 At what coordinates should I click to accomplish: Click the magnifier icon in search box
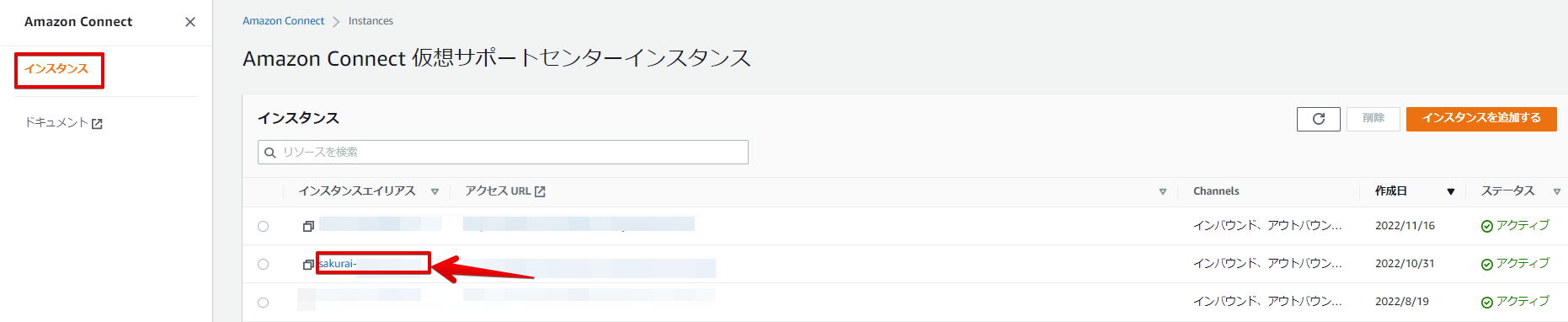(270, 153)
